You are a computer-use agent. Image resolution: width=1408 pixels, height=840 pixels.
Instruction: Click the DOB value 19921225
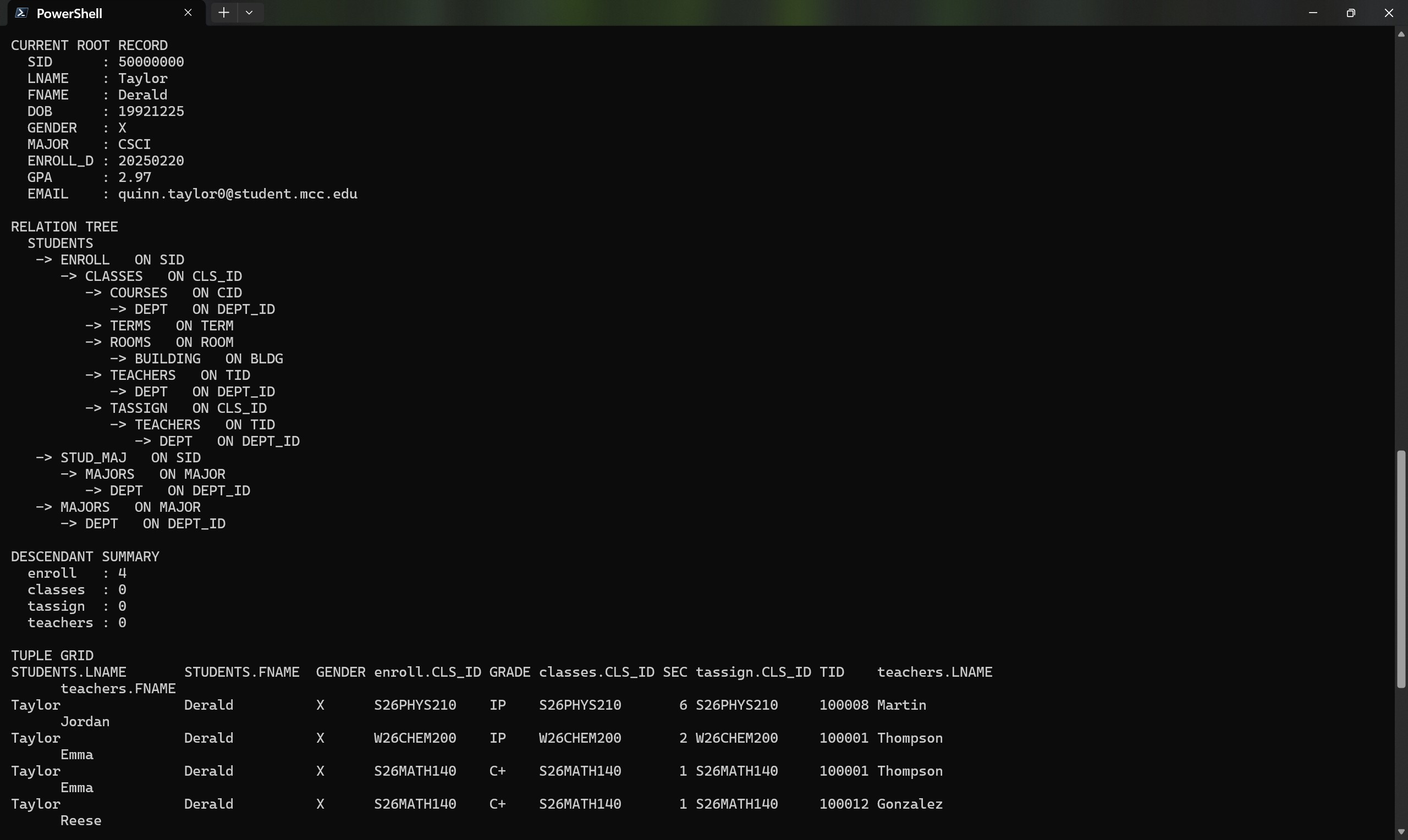151,111
